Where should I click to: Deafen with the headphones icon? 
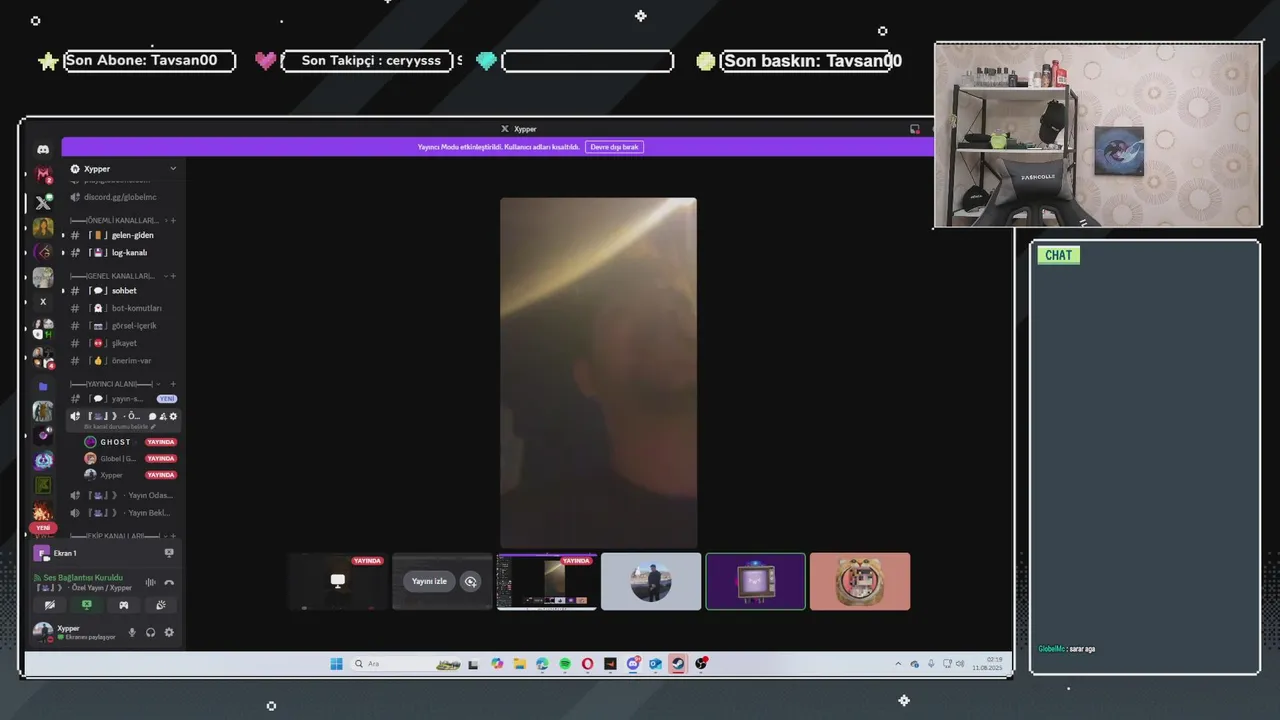coord(150,632)
